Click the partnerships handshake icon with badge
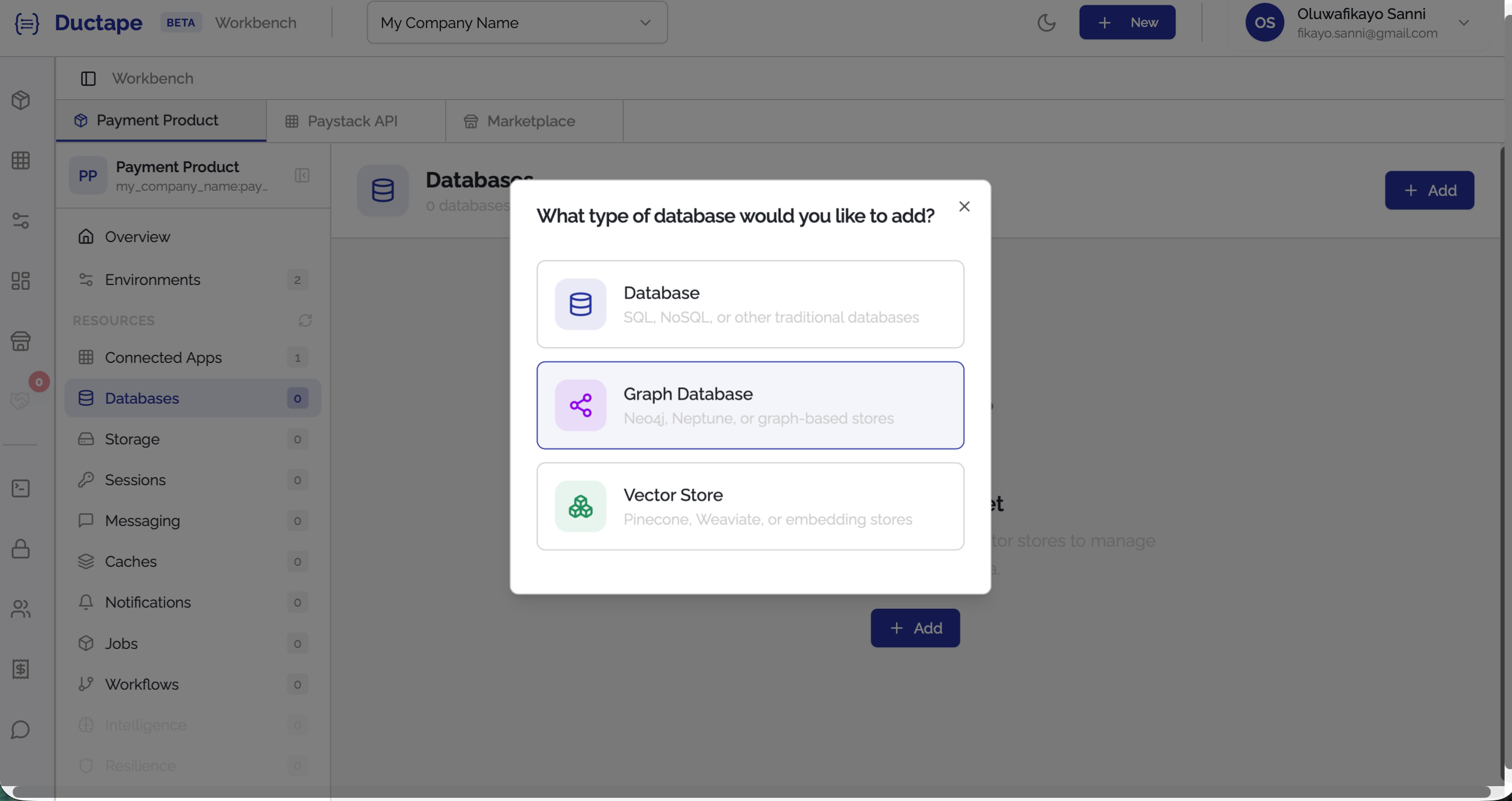Screen dimensions: 1512x801 (x=21, y=401)
